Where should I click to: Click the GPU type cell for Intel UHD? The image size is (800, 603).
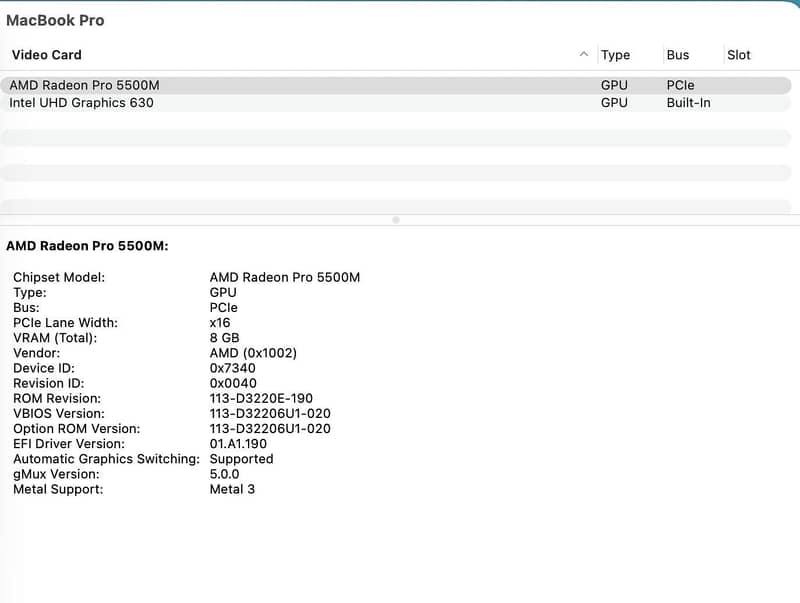pyautogui.click(x=614, y=103)
